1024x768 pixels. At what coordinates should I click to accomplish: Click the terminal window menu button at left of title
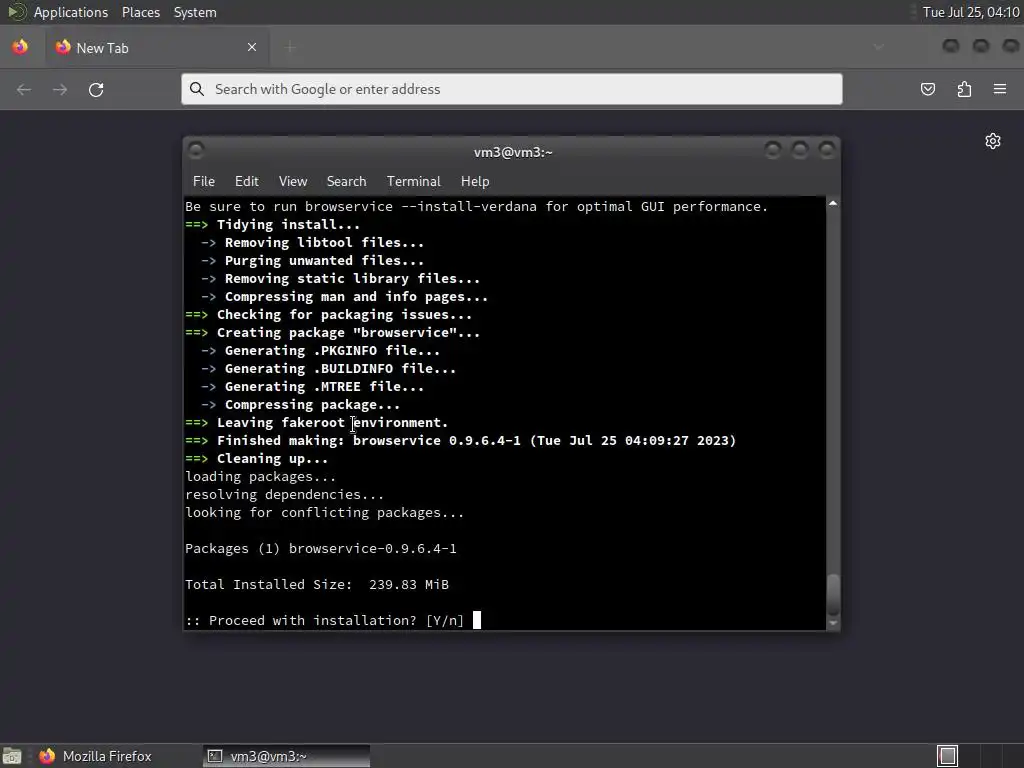coord(196,151)
